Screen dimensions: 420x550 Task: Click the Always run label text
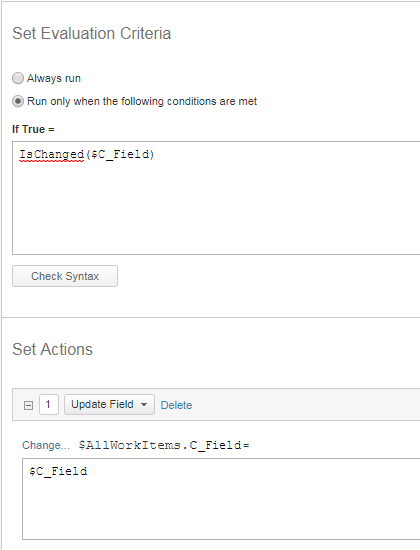tap(54, 78)
